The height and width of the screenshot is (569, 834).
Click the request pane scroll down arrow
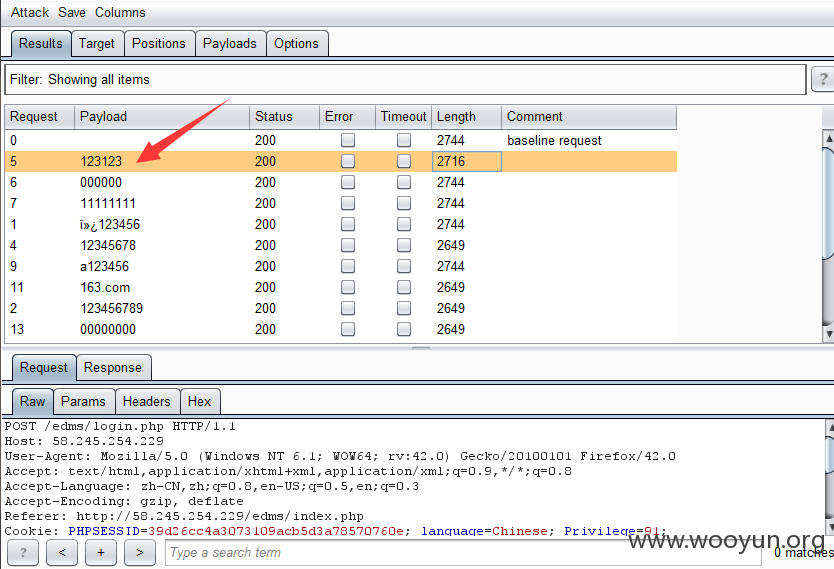tap(830, 527)
